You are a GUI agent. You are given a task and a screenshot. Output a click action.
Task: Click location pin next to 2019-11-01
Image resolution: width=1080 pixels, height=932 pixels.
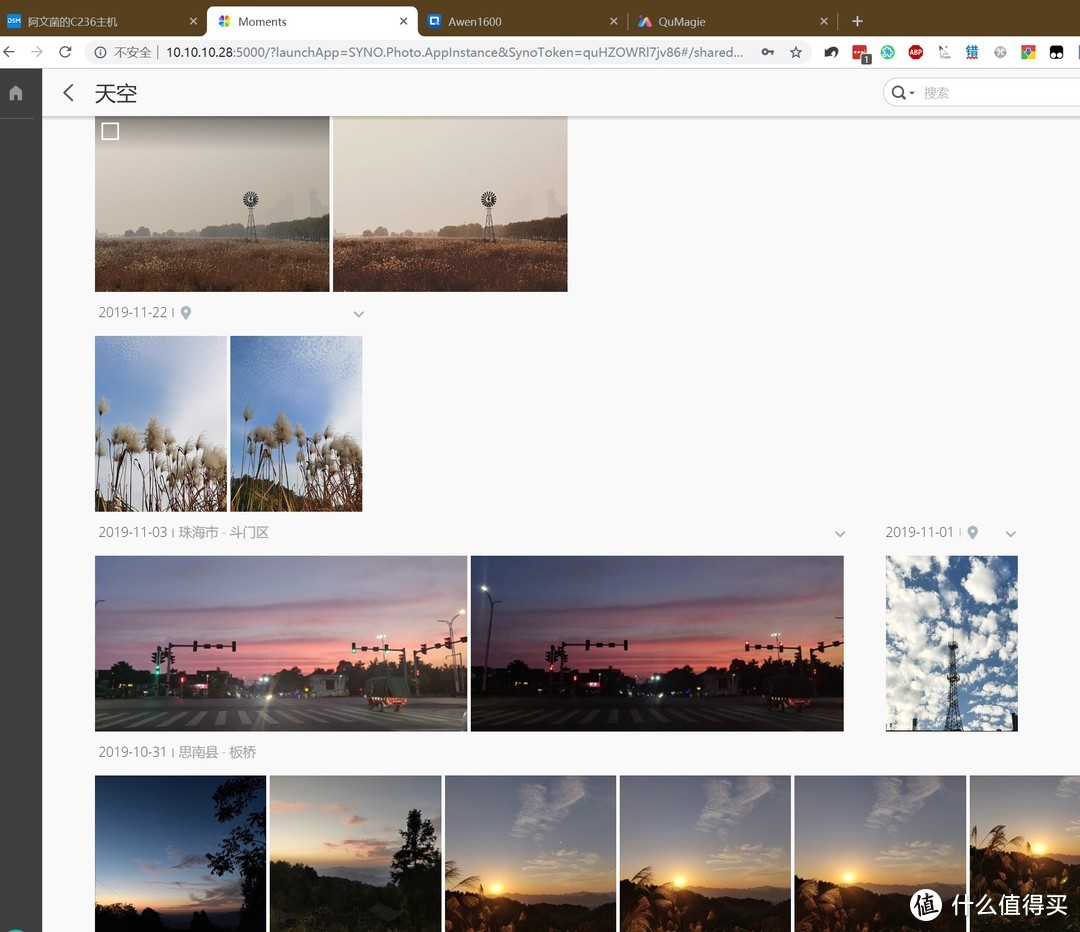coord(973,532)
